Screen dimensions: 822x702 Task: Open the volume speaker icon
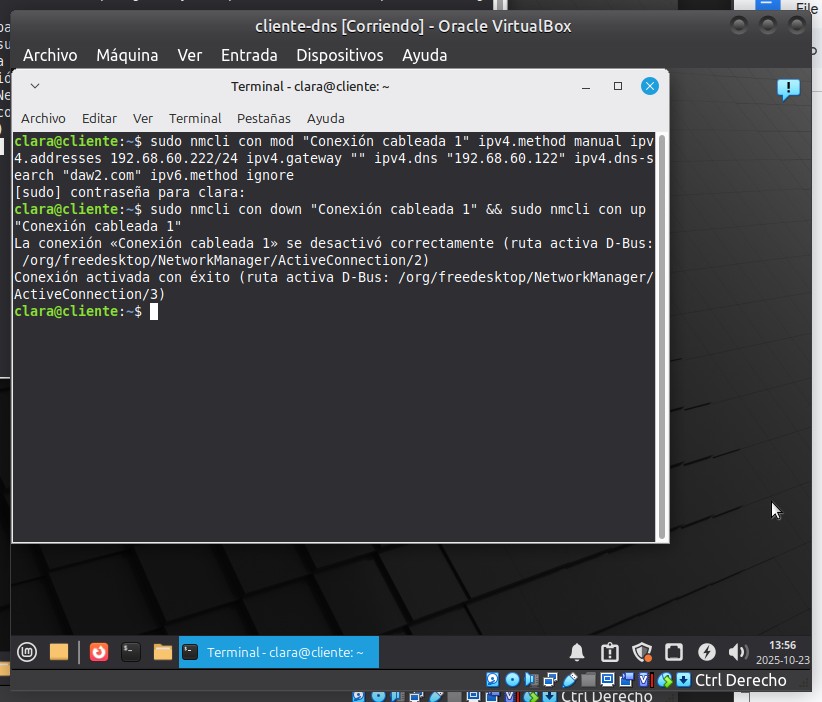[x=738, y=652]
